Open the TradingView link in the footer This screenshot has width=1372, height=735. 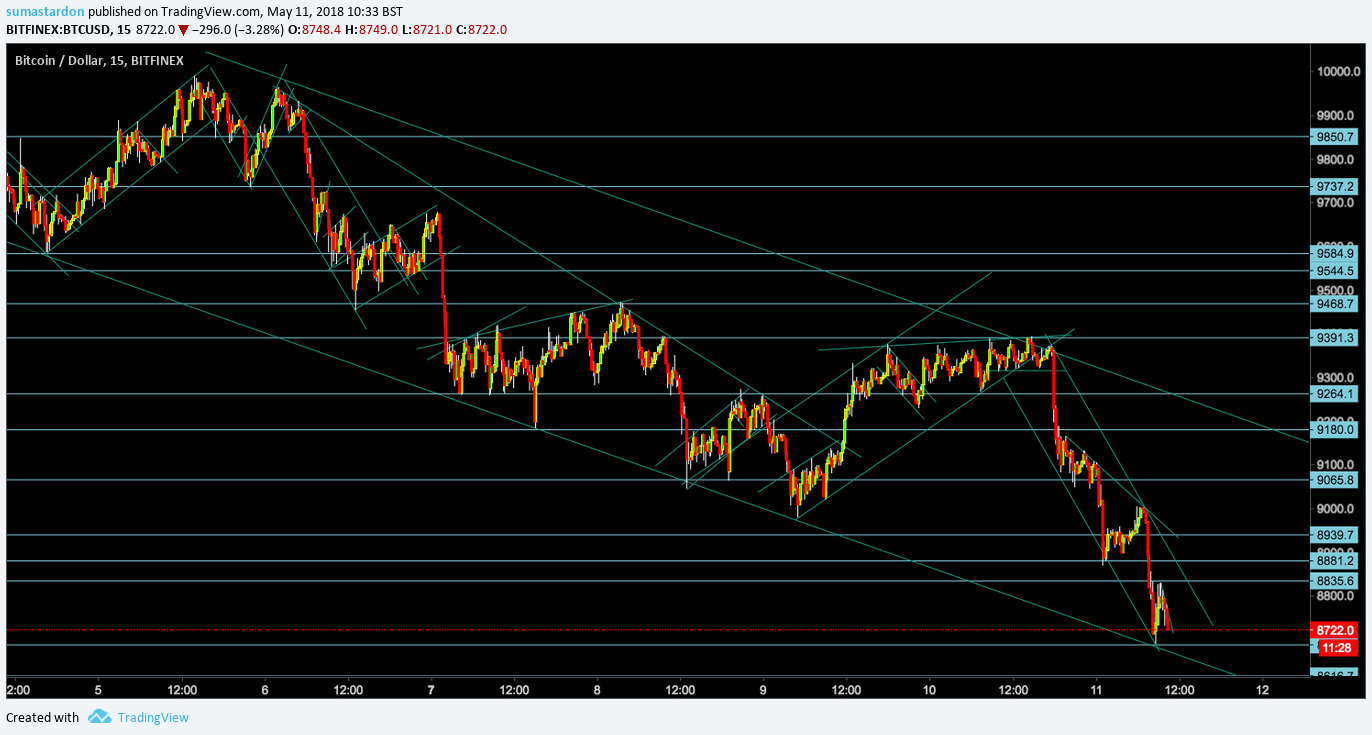[153, 717]
